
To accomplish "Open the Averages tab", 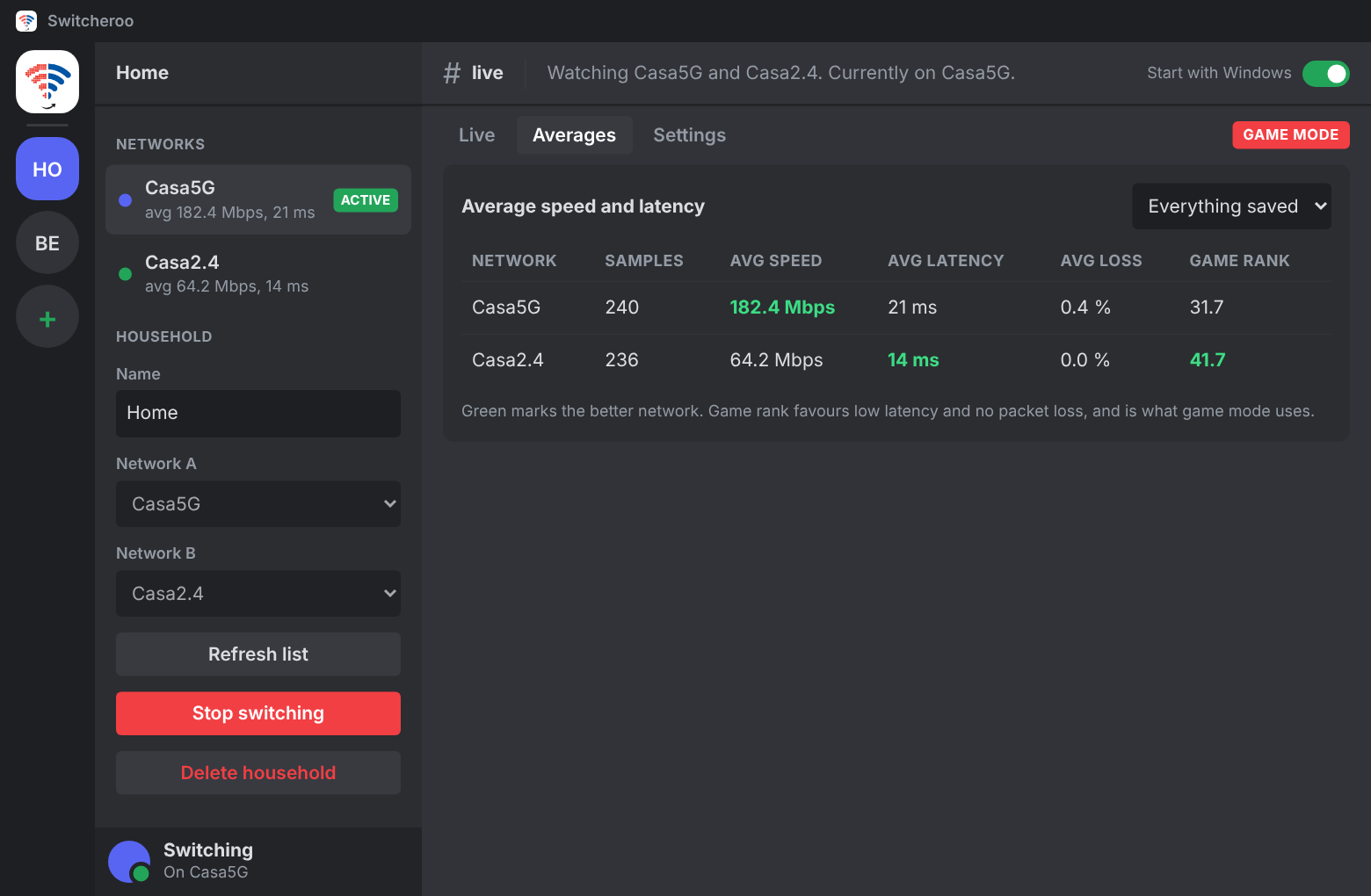I will 575,135.
